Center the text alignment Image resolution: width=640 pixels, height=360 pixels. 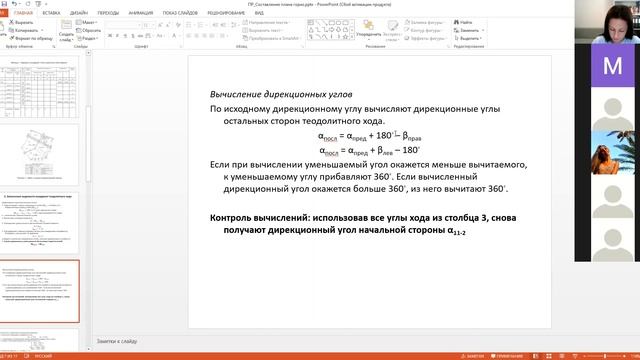tap(196, 36)
